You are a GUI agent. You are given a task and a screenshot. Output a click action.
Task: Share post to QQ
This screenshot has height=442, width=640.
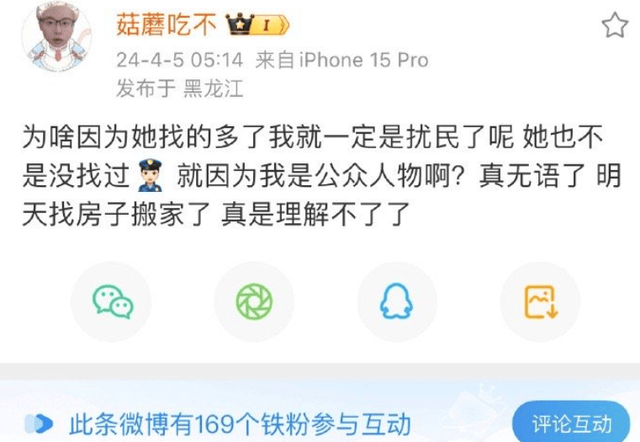click(397, 302)
